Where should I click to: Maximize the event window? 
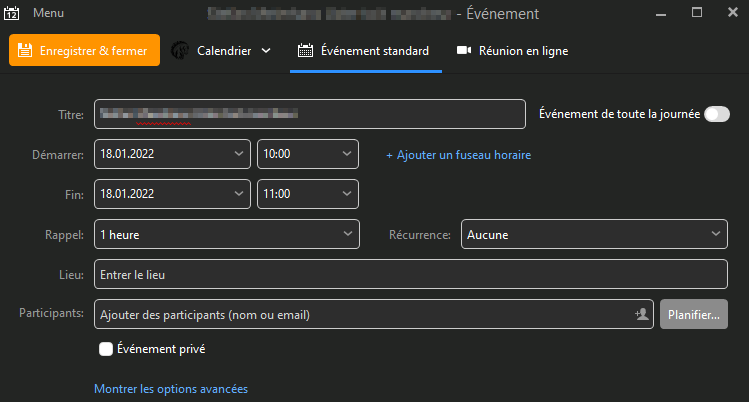coord(697,13)
